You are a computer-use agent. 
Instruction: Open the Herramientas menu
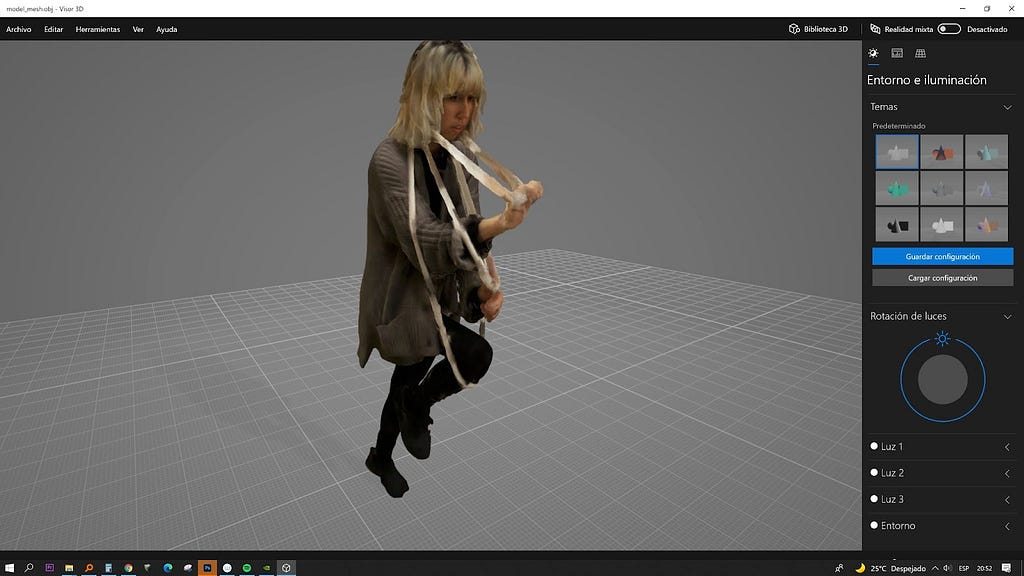(98, 29)
